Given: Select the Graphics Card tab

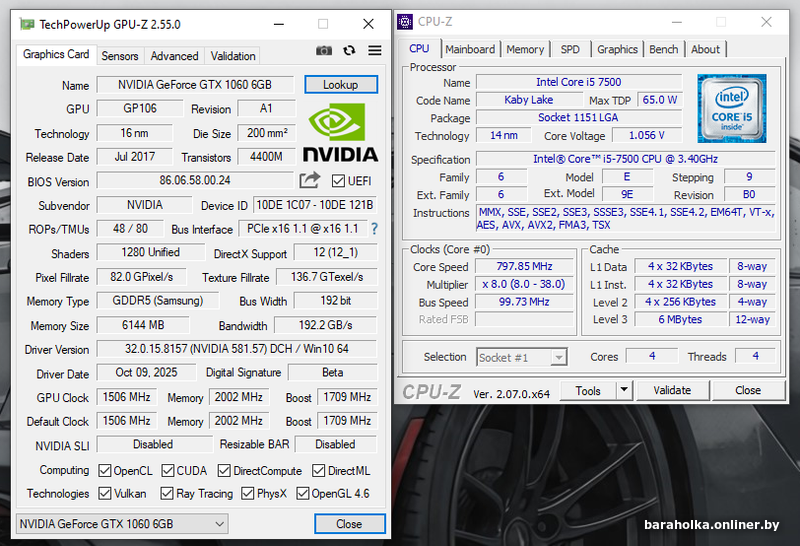Looking at the screenshot, I should coord(56,54).
